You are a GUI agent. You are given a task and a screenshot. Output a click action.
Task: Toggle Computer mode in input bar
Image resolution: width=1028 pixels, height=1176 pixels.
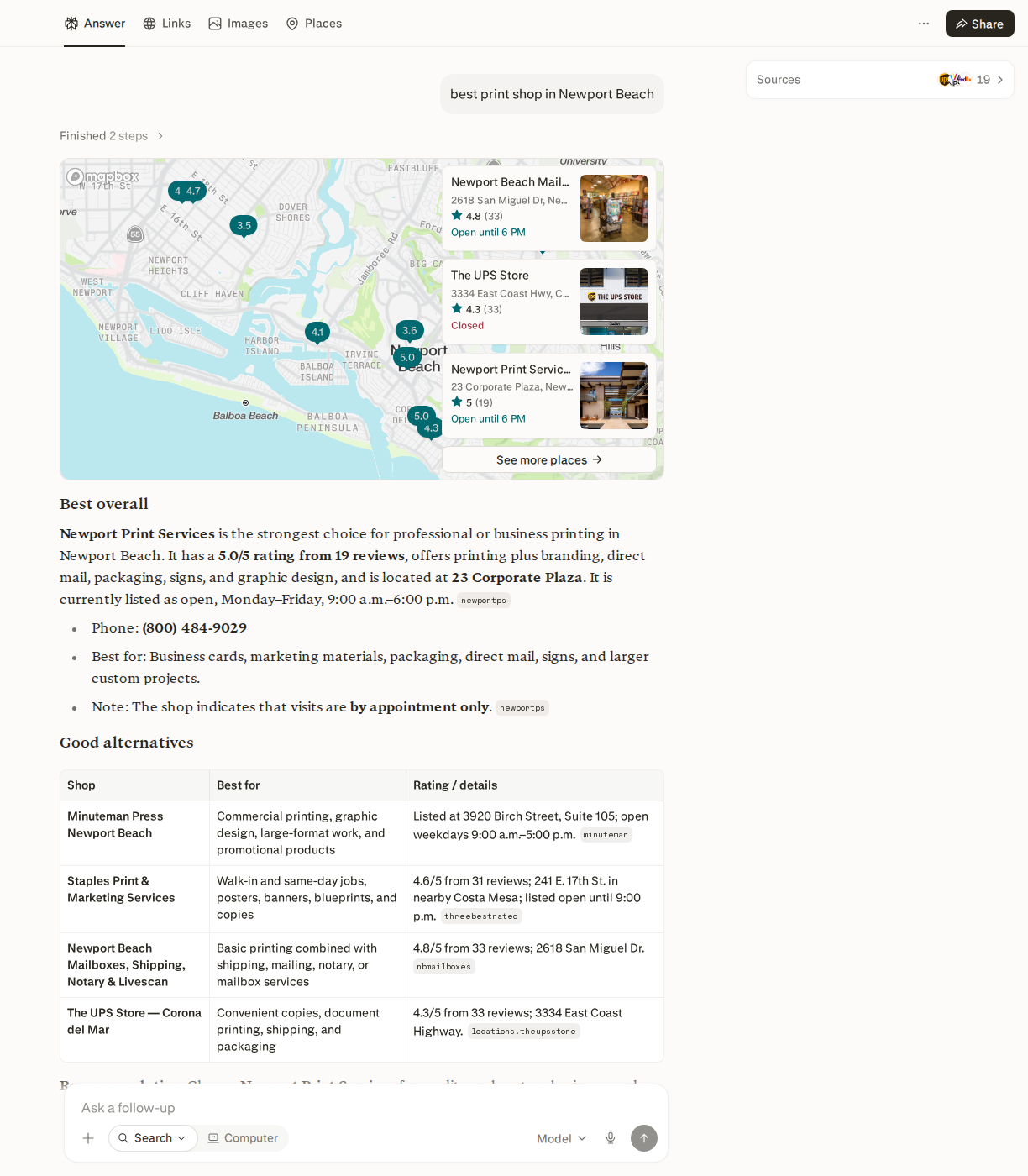point(244,1138)
